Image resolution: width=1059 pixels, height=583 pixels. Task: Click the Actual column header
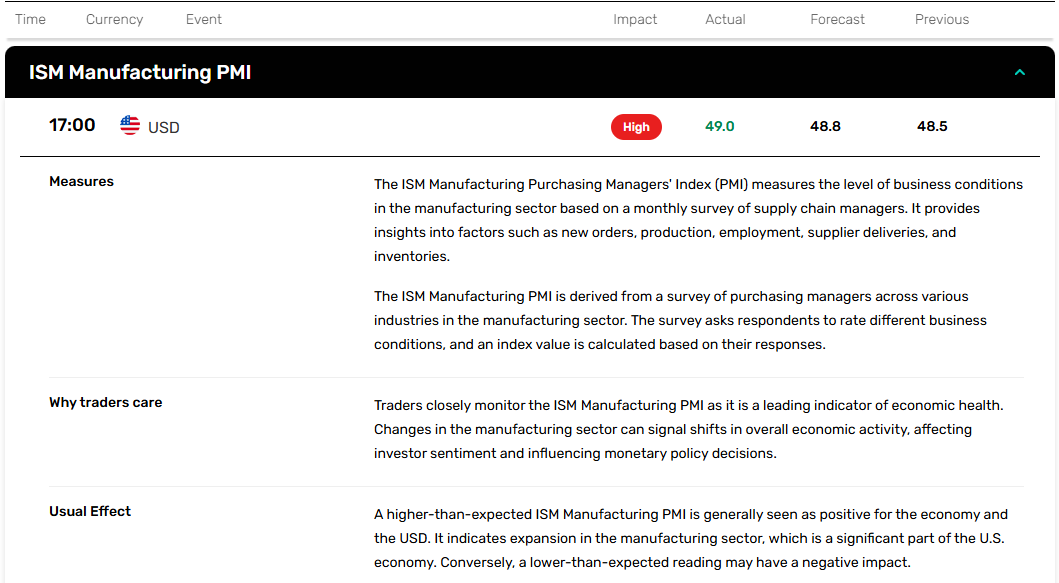(725, 20)
